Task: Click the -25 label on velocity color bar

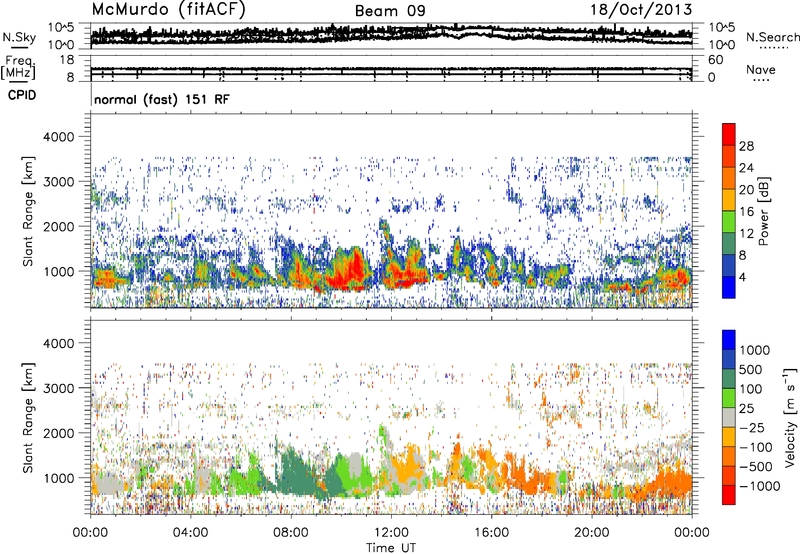Action: coord(753,427)
